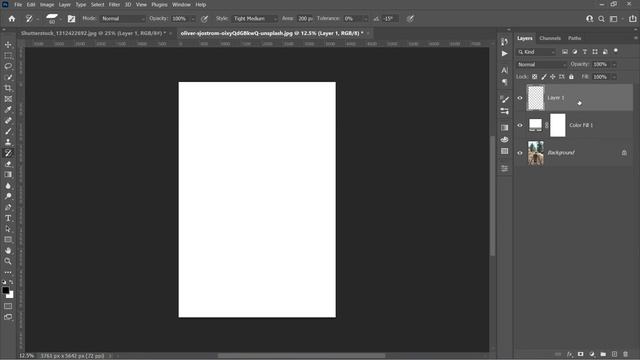Switch to the Channels tab

[x=550, y=38]
